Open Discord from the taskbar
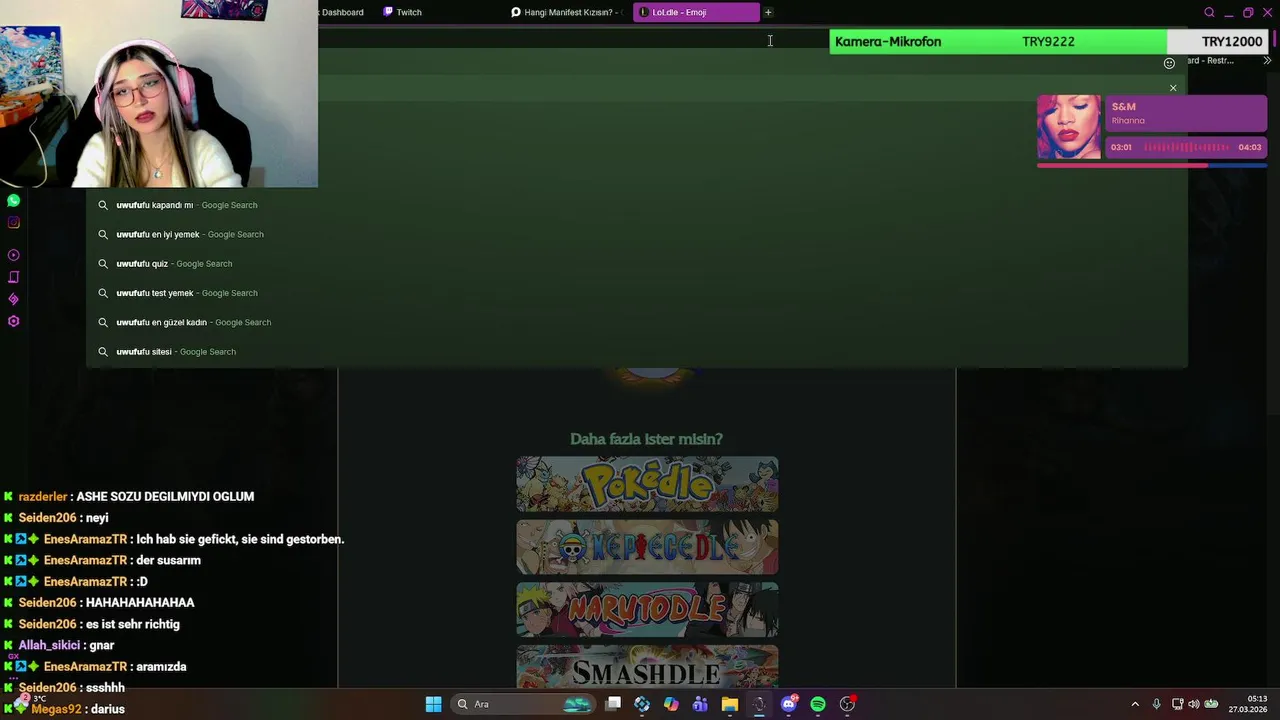 point(789,704)
